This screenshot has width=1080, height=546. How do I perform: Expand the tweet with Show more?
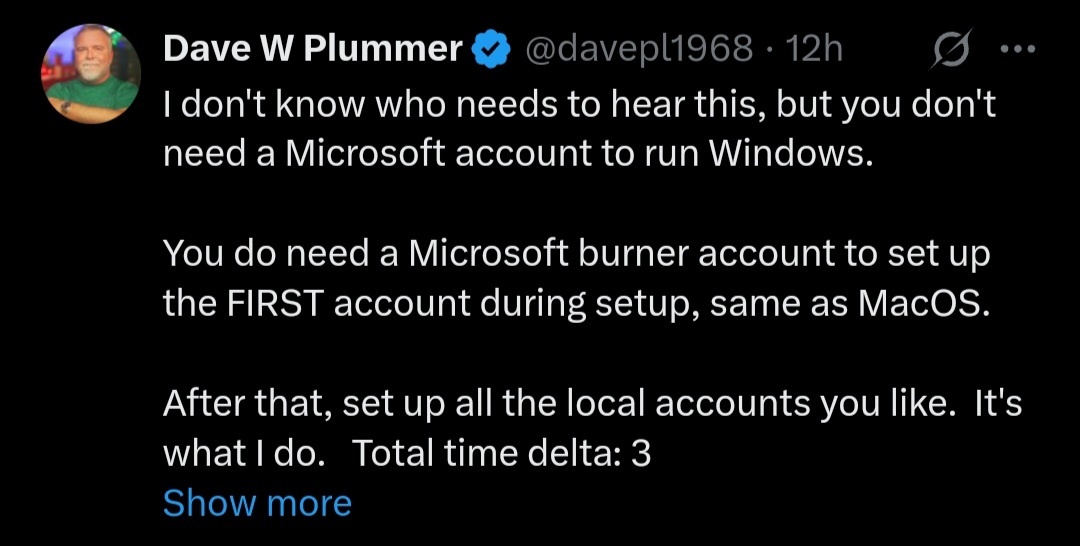click(x=257, y=503)
